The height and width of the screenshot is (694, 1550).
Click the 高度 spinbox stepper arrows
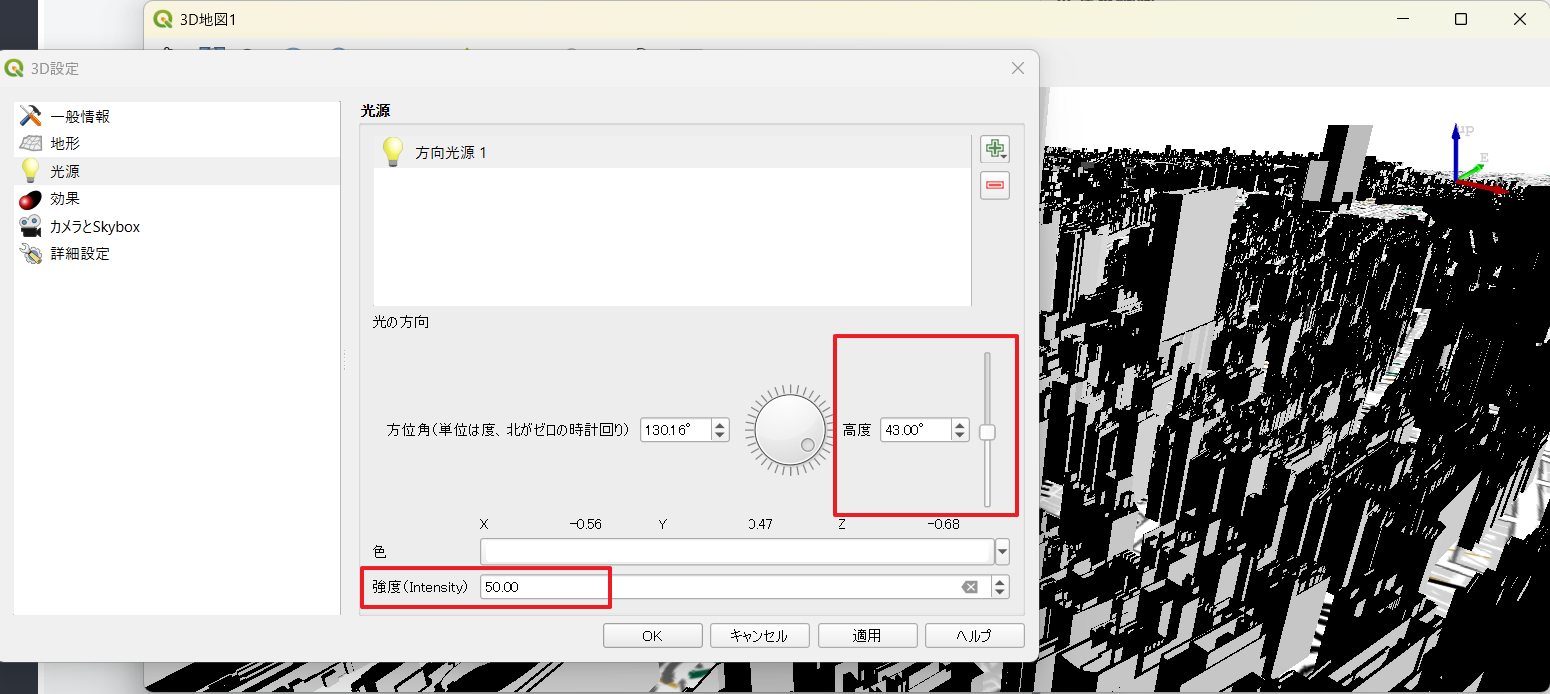(x=960, y=430)
